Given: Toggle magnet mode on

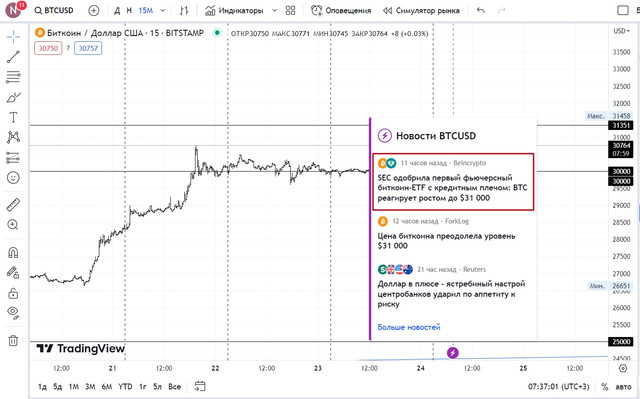Looking at the screenshot, I should tap(13, 253).
